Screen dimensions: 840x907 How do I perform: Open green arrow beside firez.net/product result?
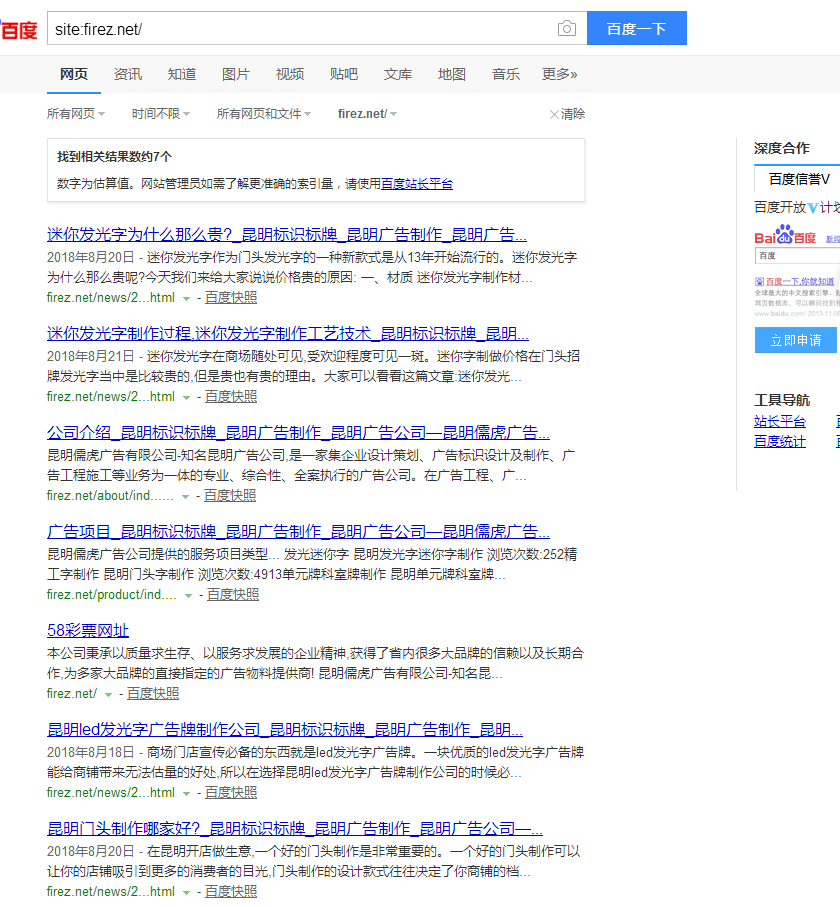click(188, 595)
